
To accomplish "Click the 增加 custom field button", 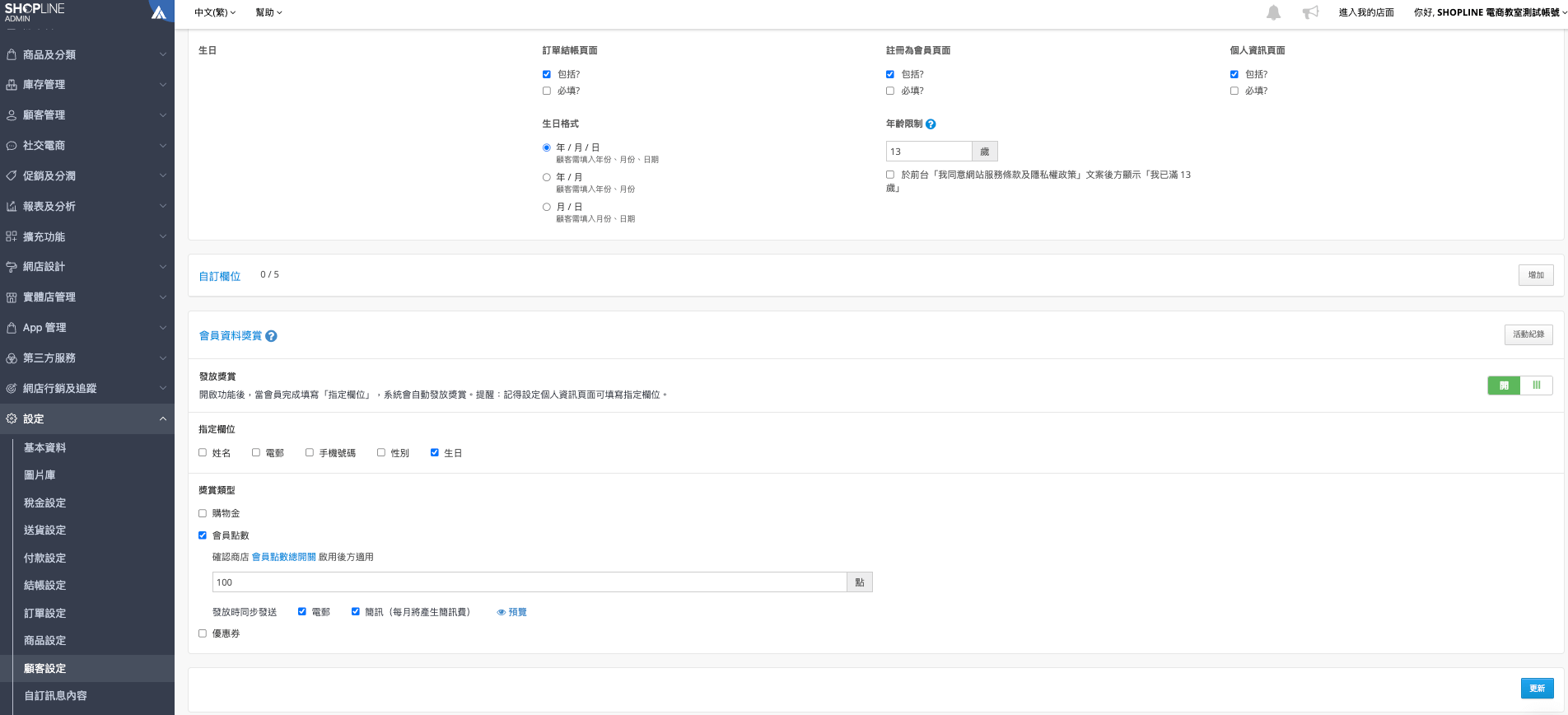I will [x=1536, y=275].
